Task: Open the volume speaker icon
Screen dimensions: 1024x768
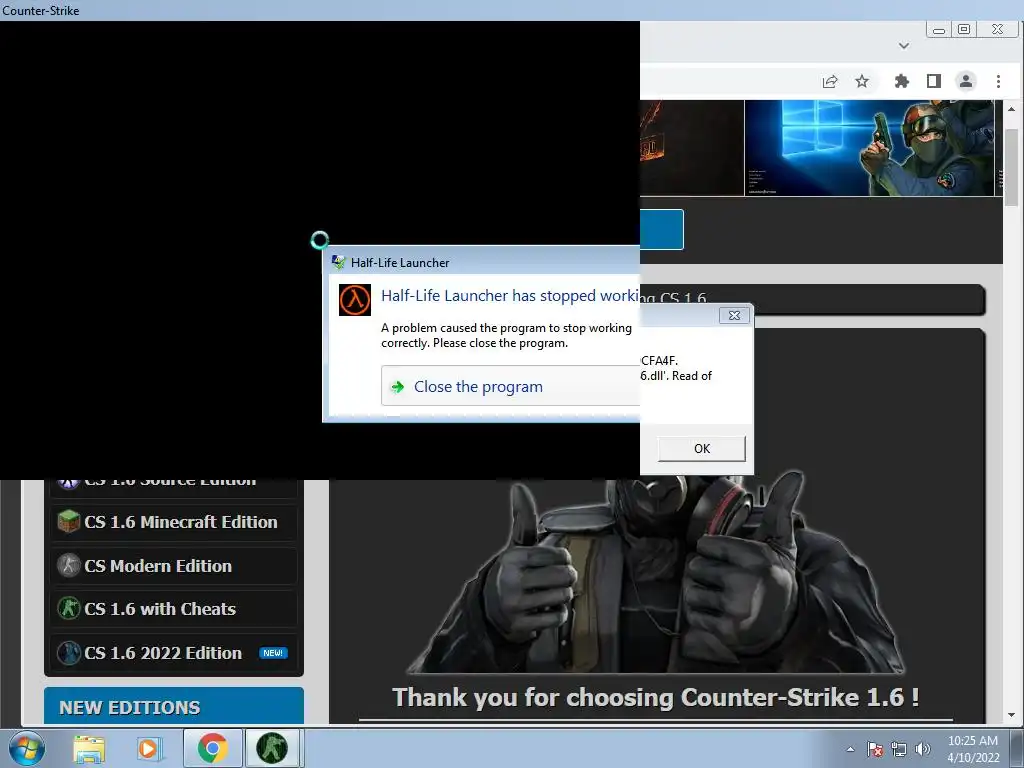Action: coord(922,749)
